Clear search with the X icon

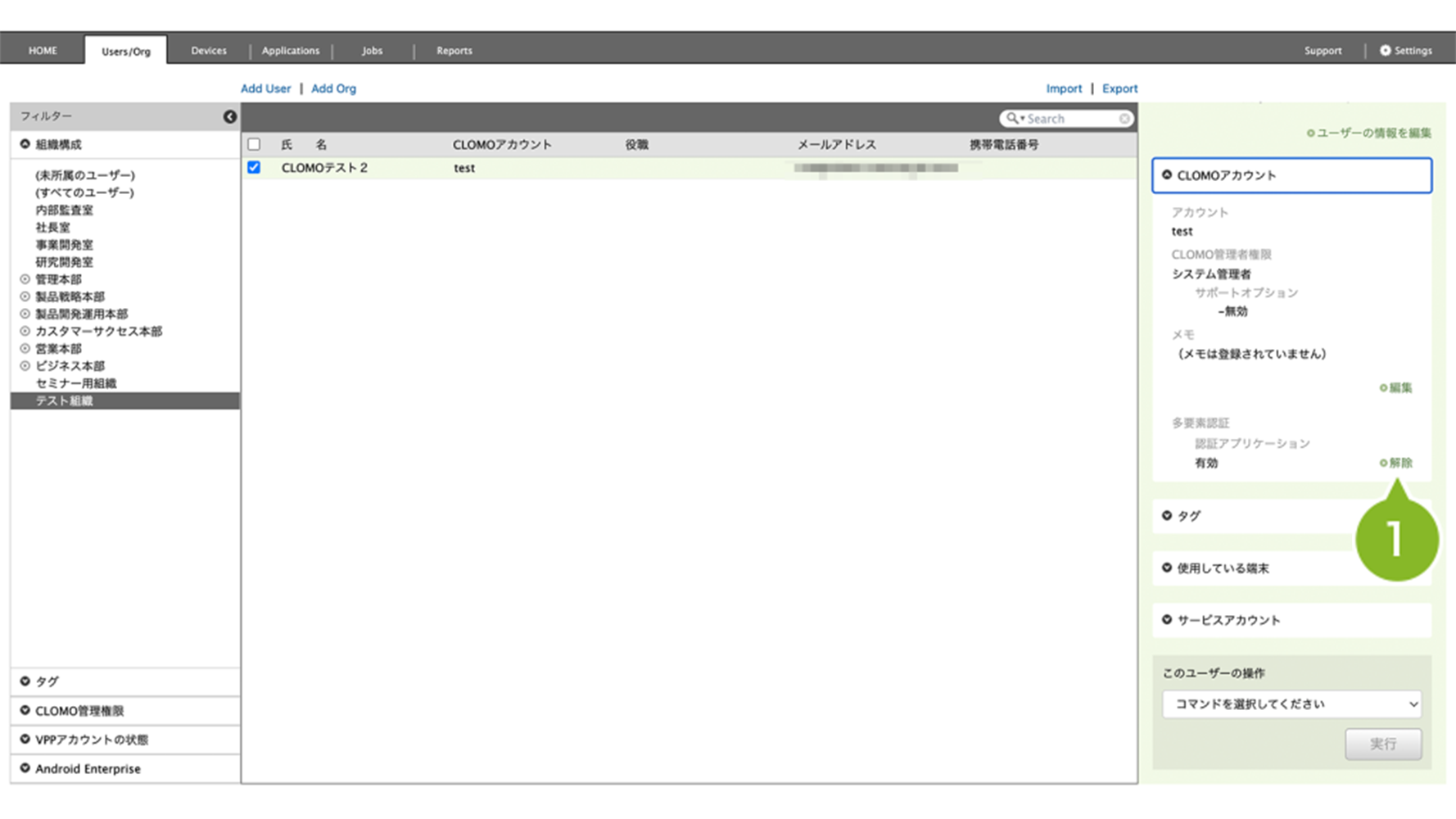[x=1124, y=119]
